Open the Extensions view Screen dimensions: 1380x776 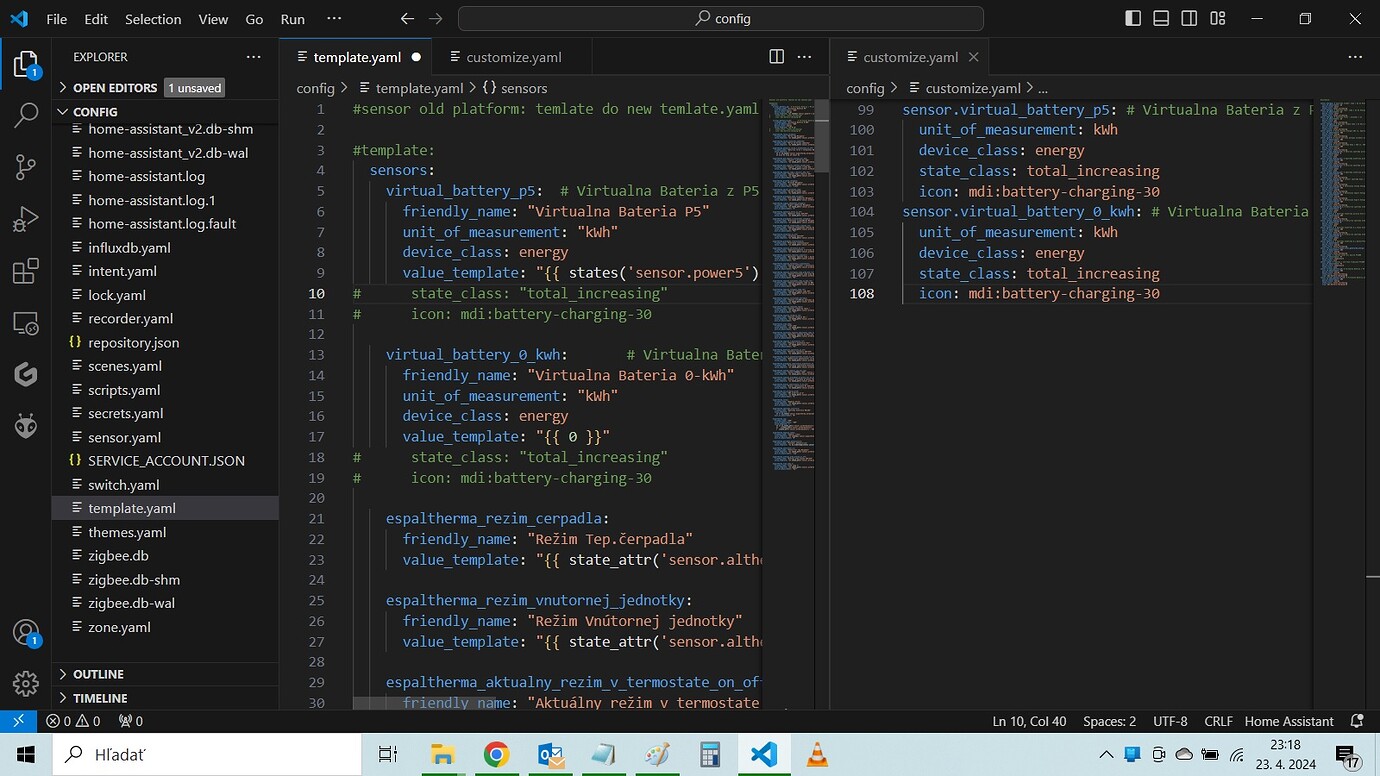click(25, 271)
